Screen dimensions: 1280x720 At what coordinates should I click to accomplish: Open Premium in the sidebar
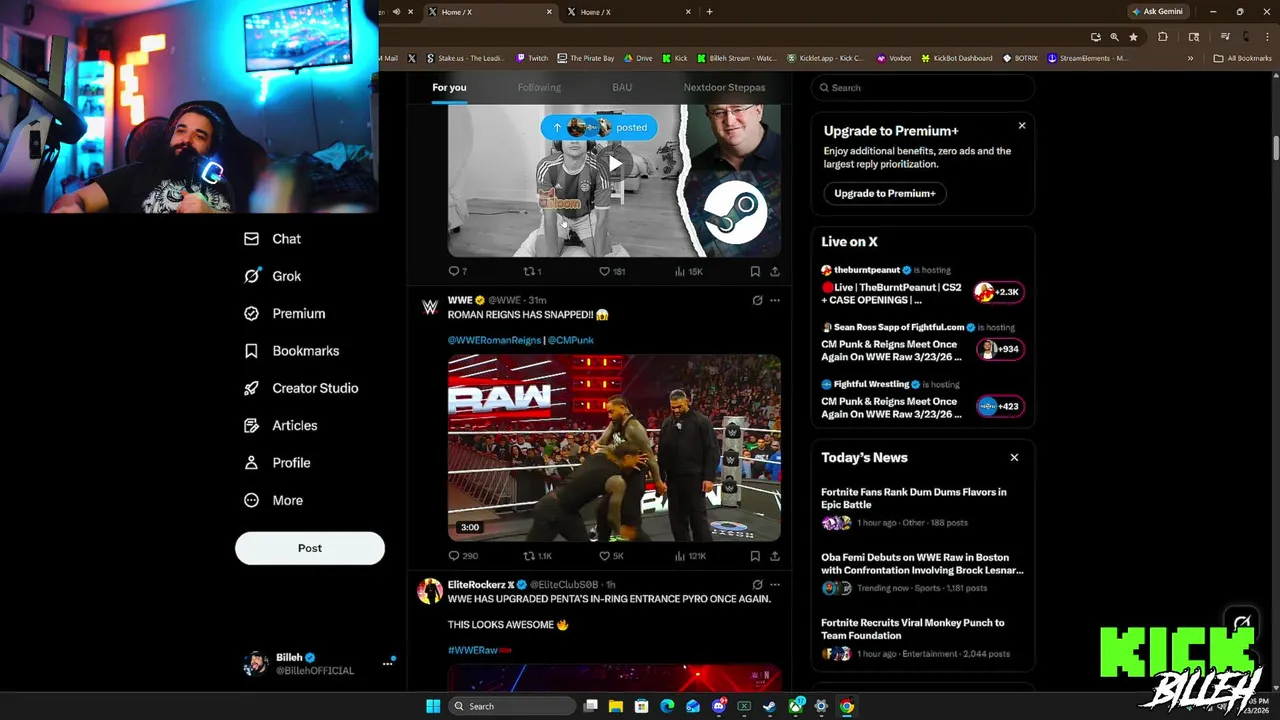(x=284, y=313)
